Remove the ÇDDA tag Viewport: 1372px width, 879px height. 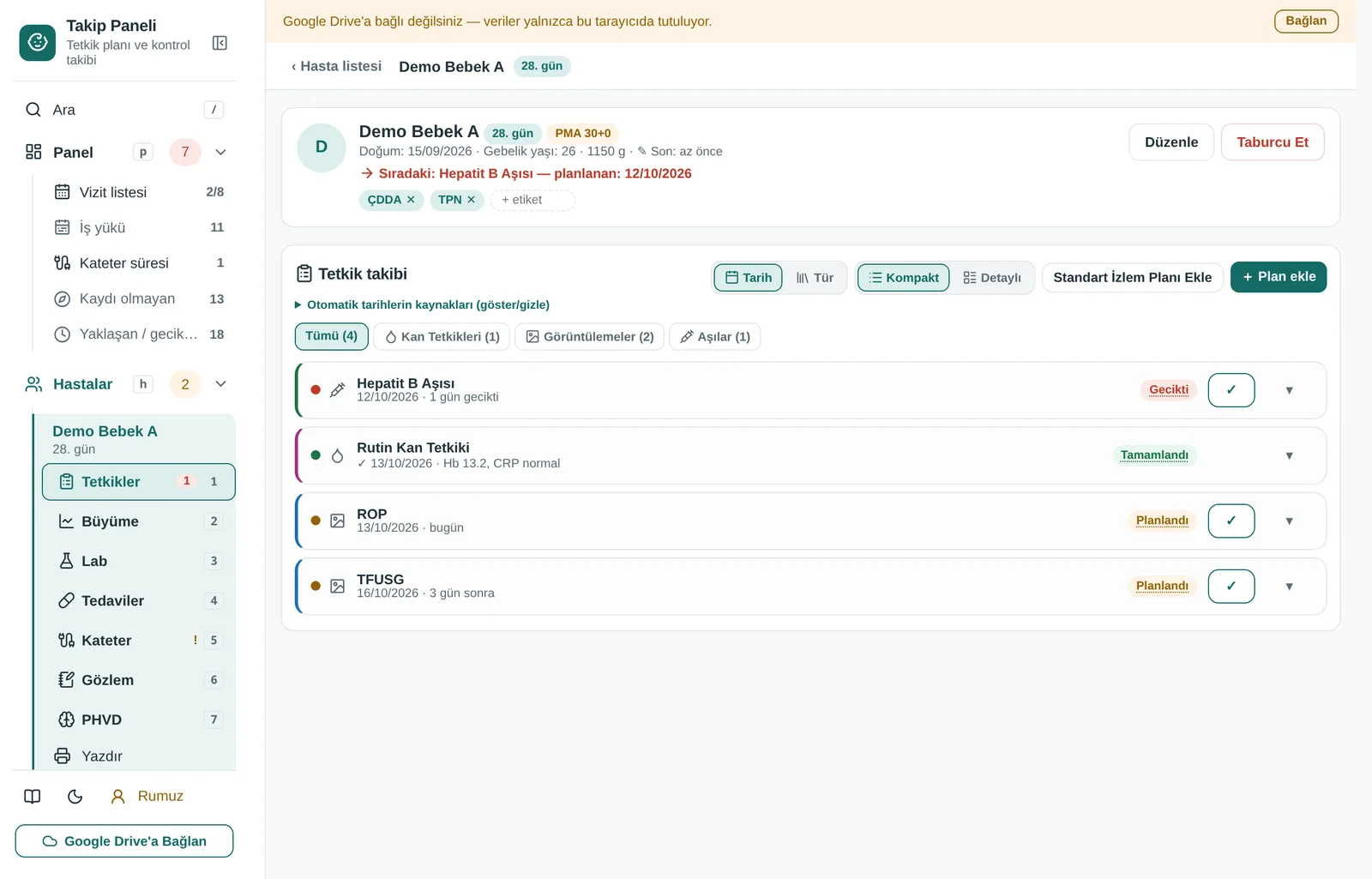(411, 200)
